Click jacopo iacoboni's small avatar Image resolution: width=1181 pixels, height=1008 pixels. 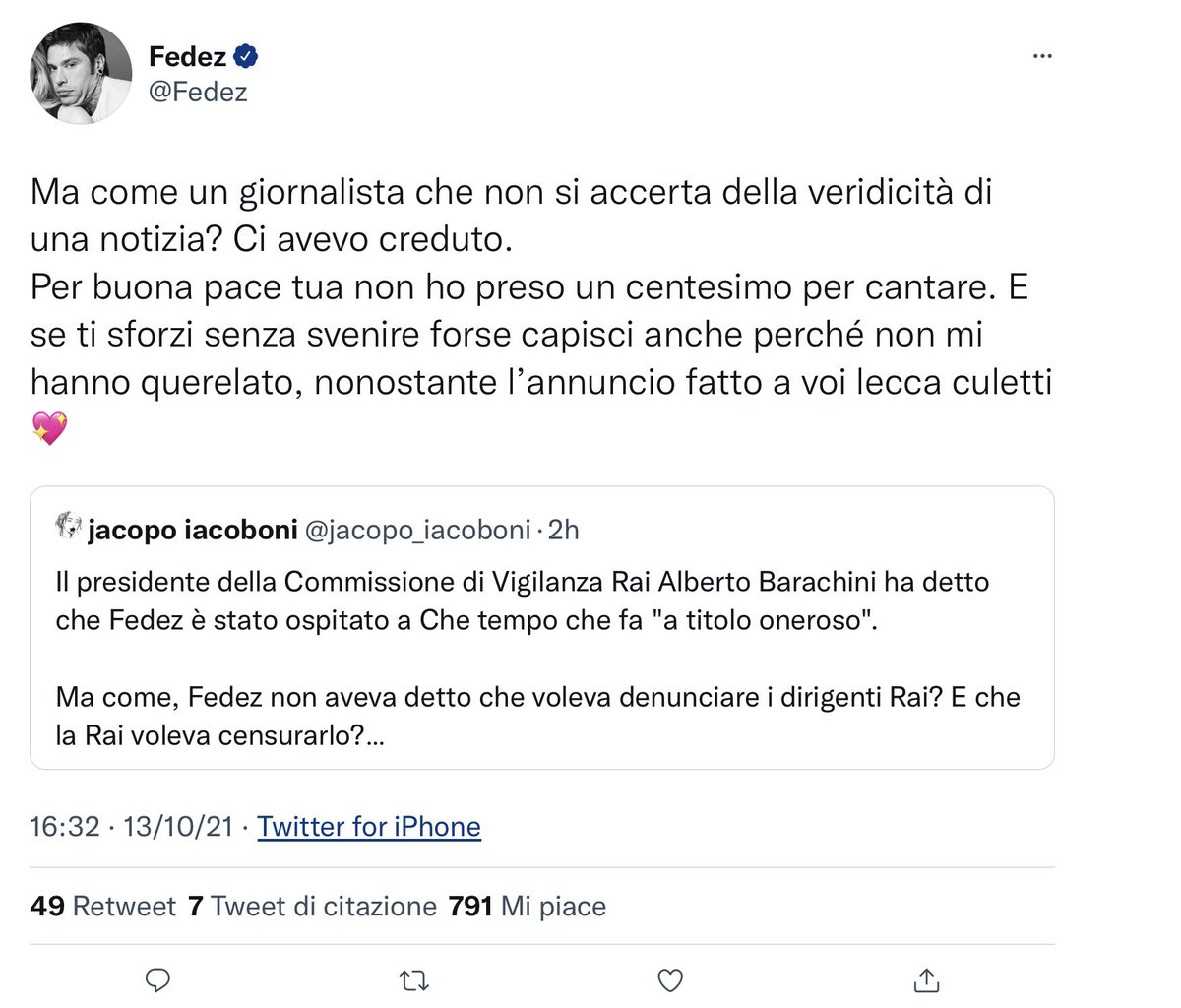point(69,529)
